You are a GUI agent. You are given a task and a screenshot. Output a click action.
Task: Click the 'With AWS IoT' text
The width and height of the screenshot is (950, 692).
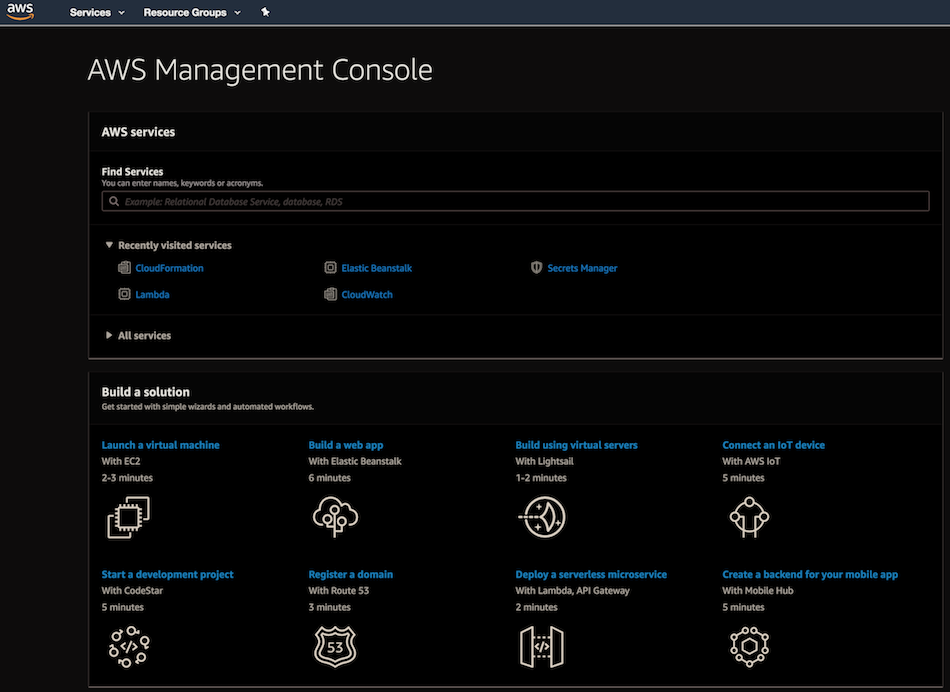pyautogui.click(x=751, y=461)
